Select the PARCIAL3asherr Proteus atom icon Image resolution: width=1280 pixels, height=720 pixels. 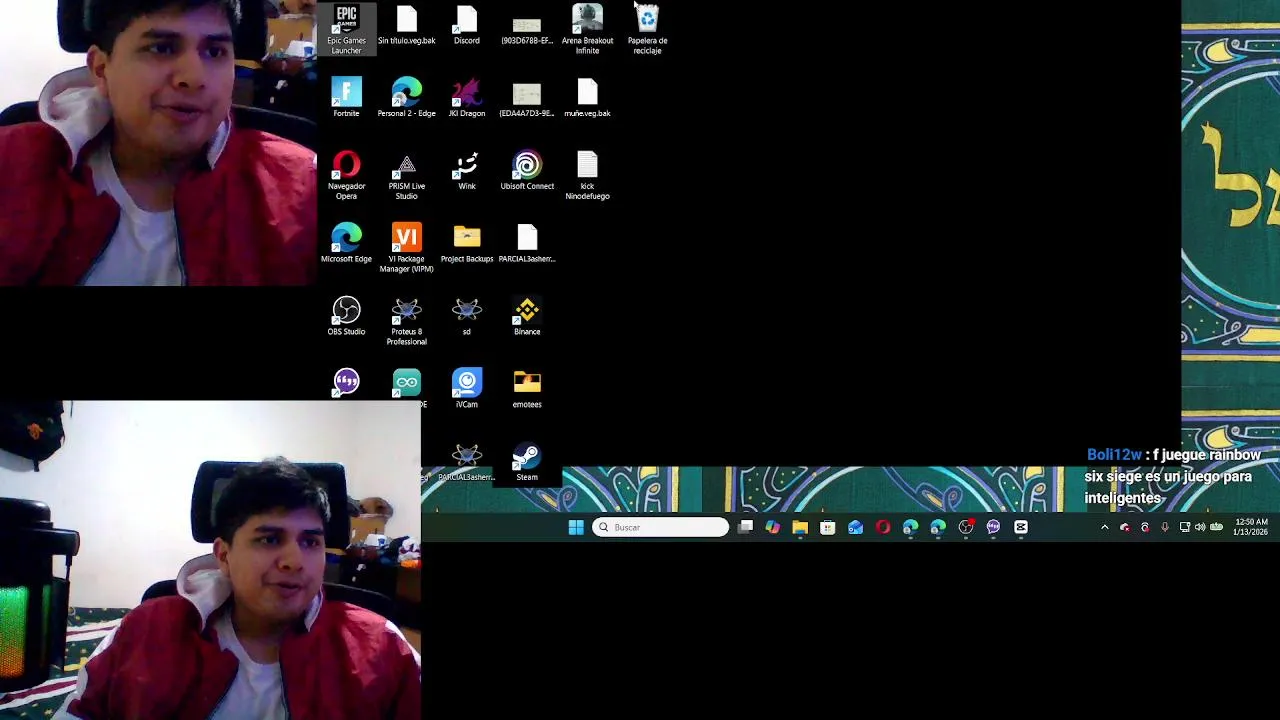467,462
